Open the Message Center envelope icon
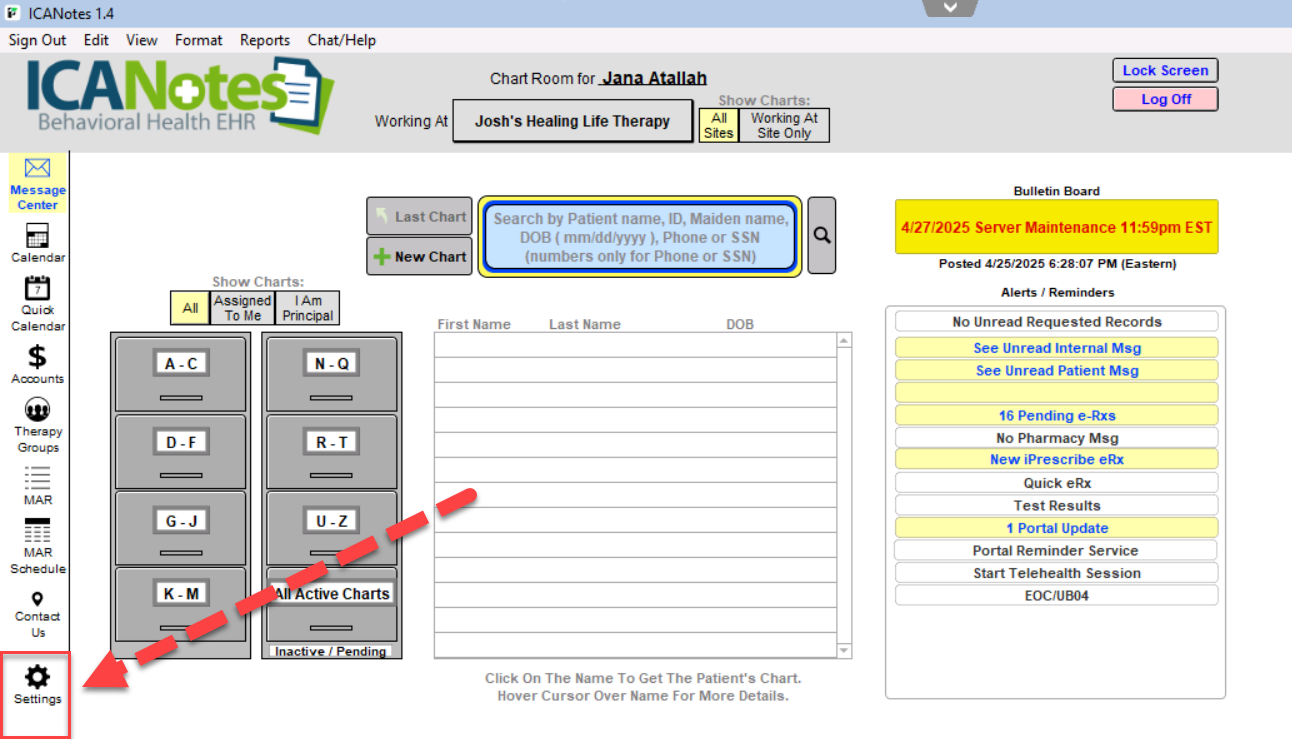Screen dimensions: 1292x739 tap(37, 169)
